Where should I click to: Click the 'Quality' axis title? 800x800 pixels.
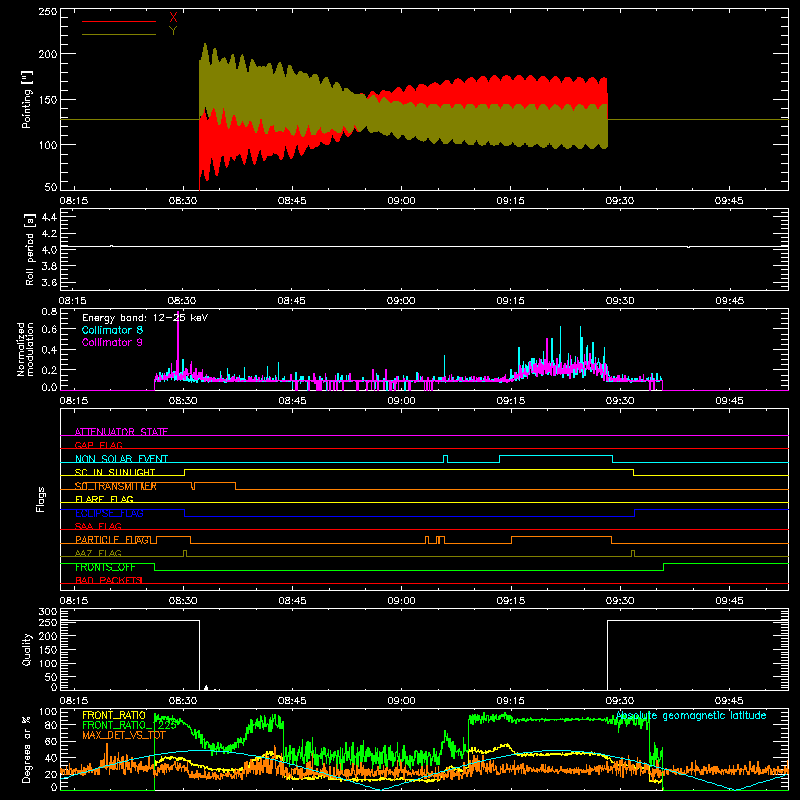click(x=27, y=649)
